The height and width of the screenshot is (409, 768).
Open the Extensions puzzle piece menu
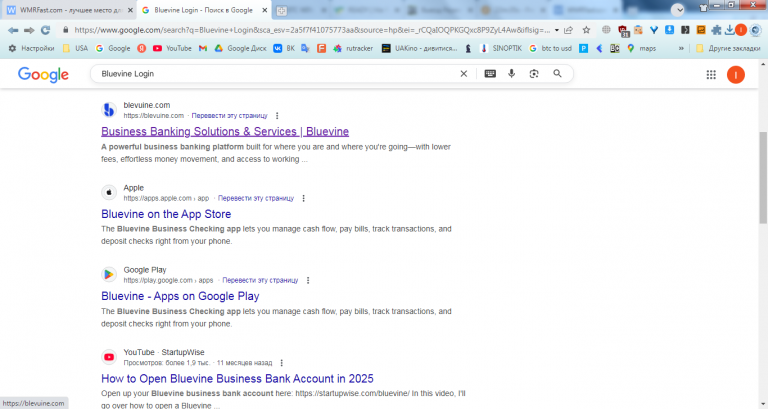716,30
